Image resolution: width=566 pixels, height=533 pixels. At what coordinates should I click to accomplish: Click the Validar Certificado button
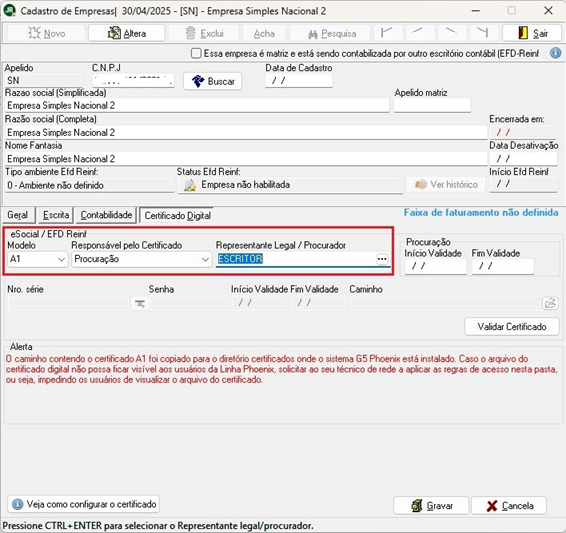click(x=512, y=327)
